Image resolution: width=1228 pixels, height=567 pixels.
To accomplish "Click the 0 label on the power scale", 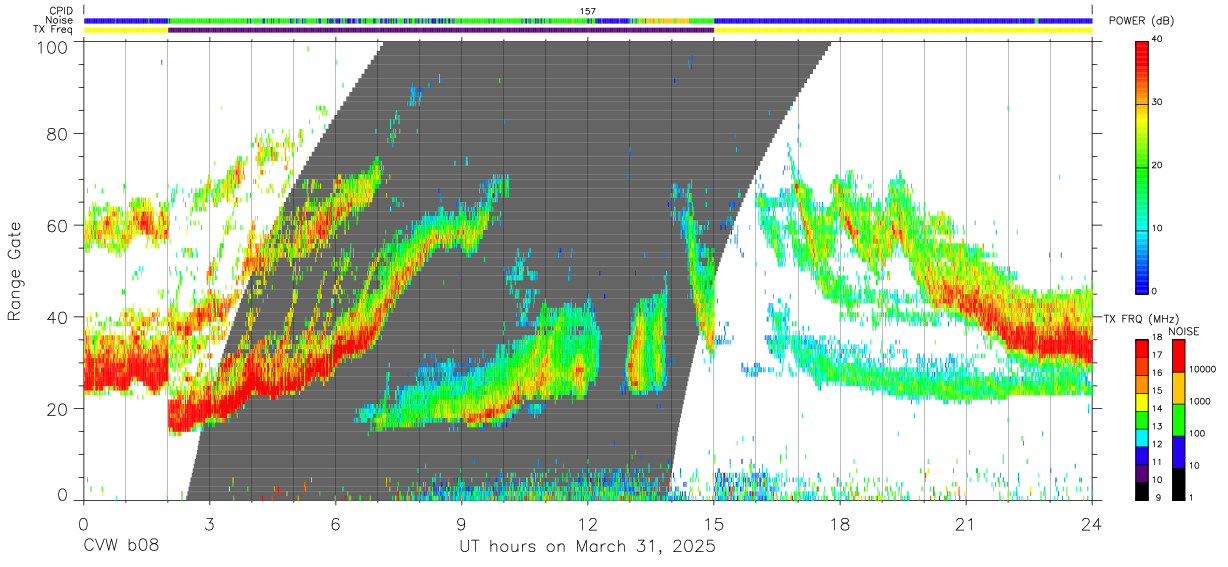I will pyautogui.click(x=1155, y=292).
